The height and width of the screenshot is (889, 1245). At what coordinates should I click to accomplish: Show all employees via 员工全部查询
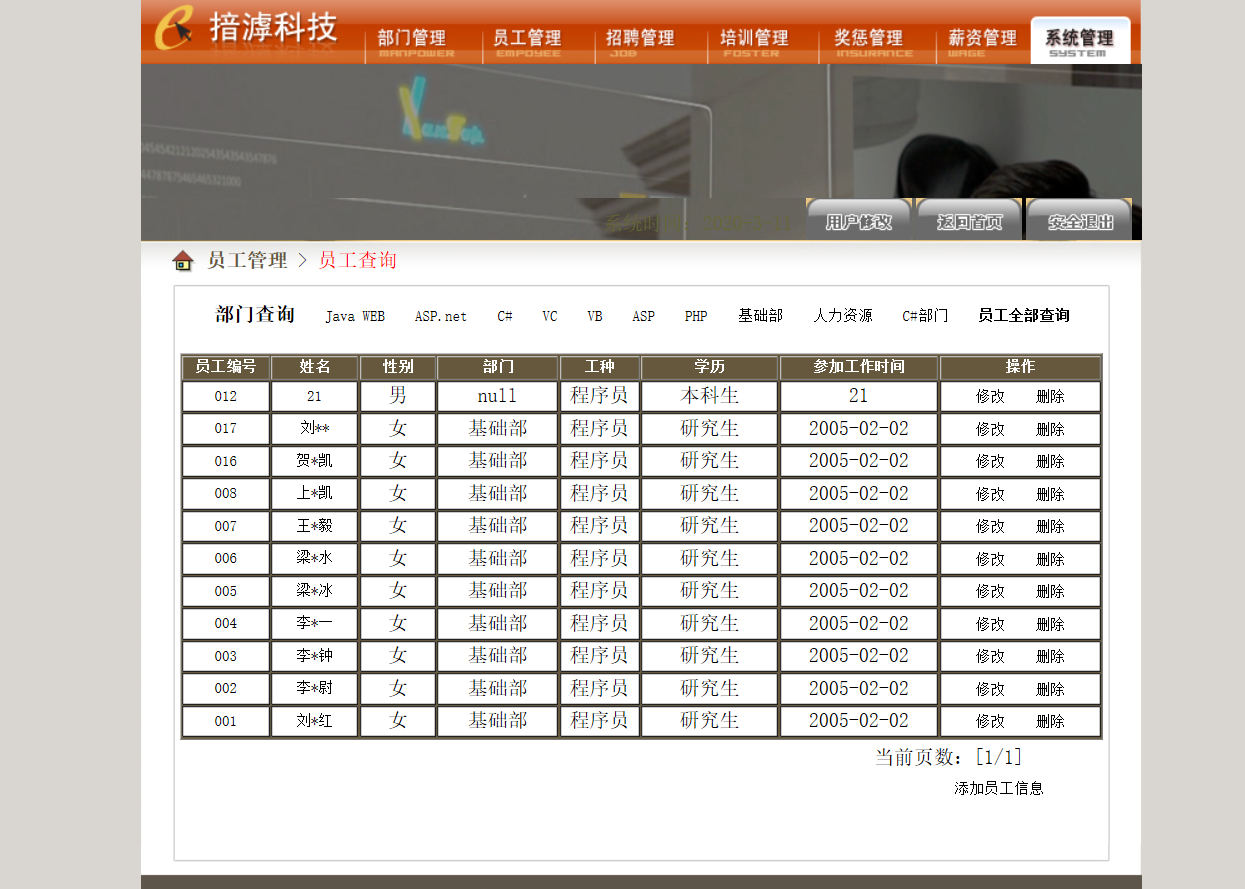tap(1023, 316)
